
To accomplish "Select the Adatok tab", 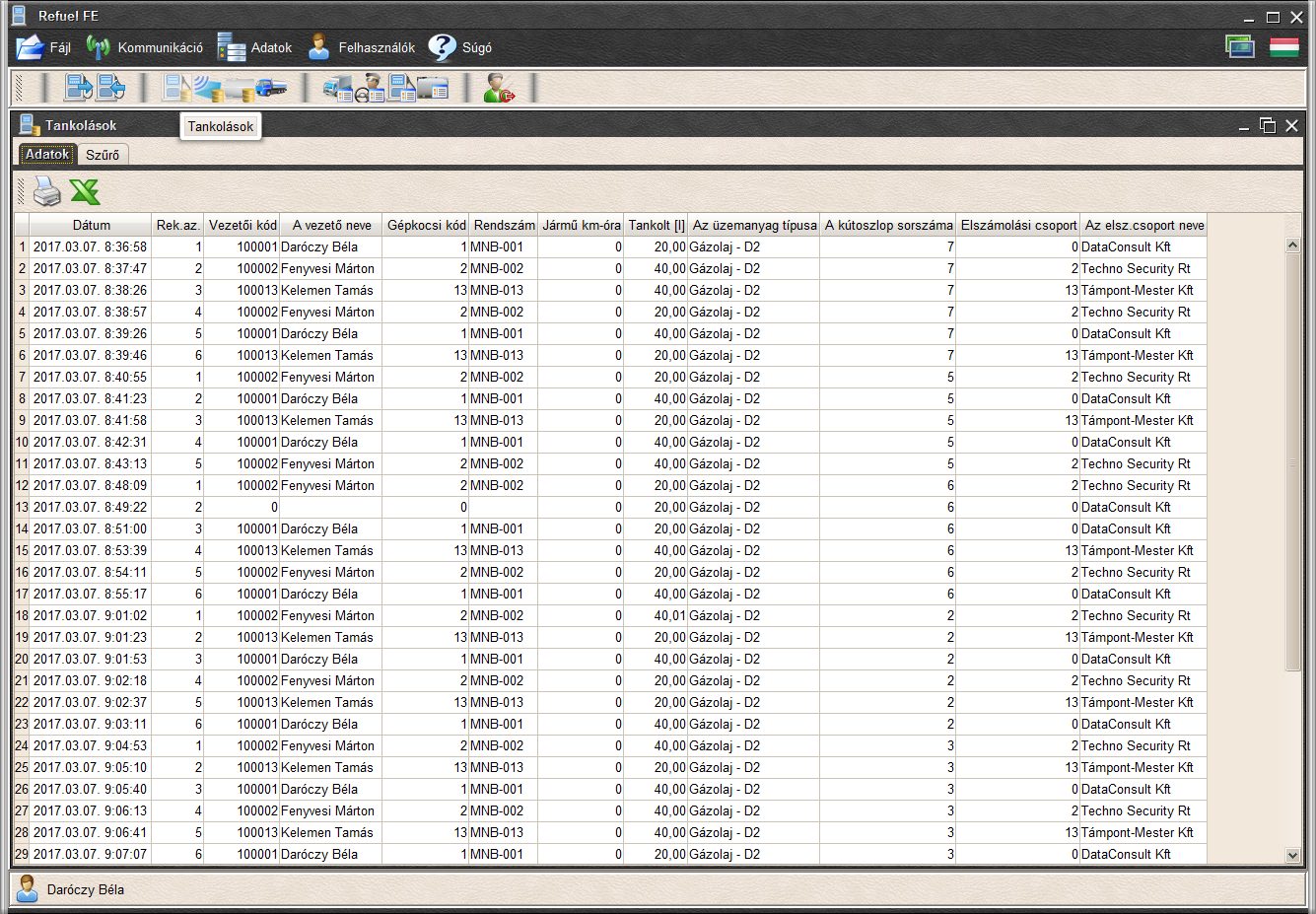I will click(47, 155).
